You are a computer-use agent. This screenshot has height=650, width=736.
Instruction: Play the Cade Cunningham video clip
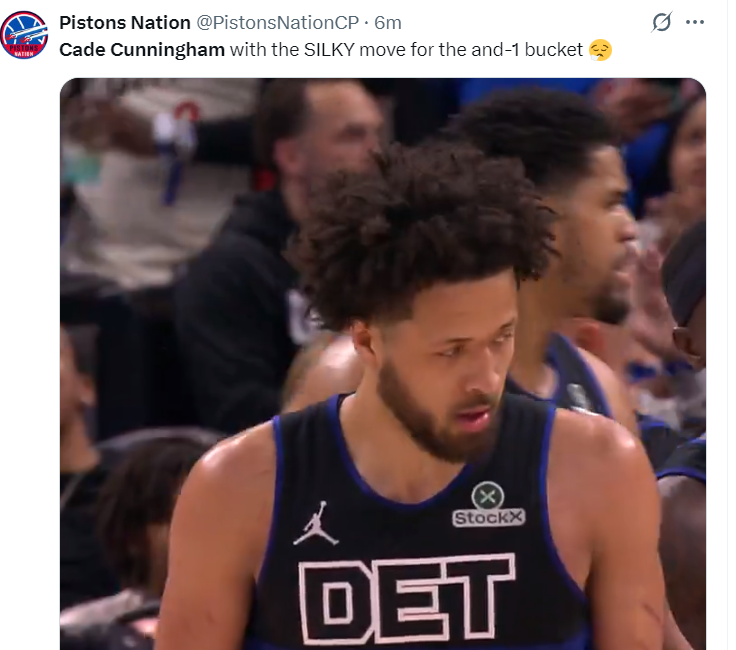[x=383, y=364]
